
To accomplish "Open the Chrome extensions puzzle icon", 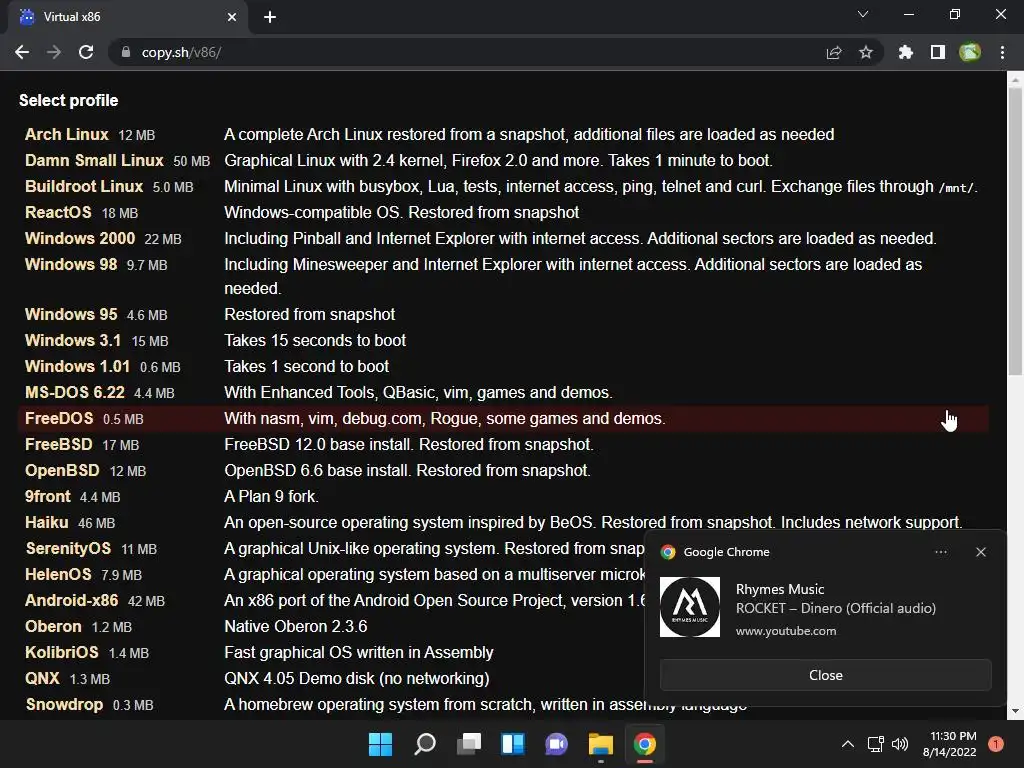I will [x=906, y=52].
